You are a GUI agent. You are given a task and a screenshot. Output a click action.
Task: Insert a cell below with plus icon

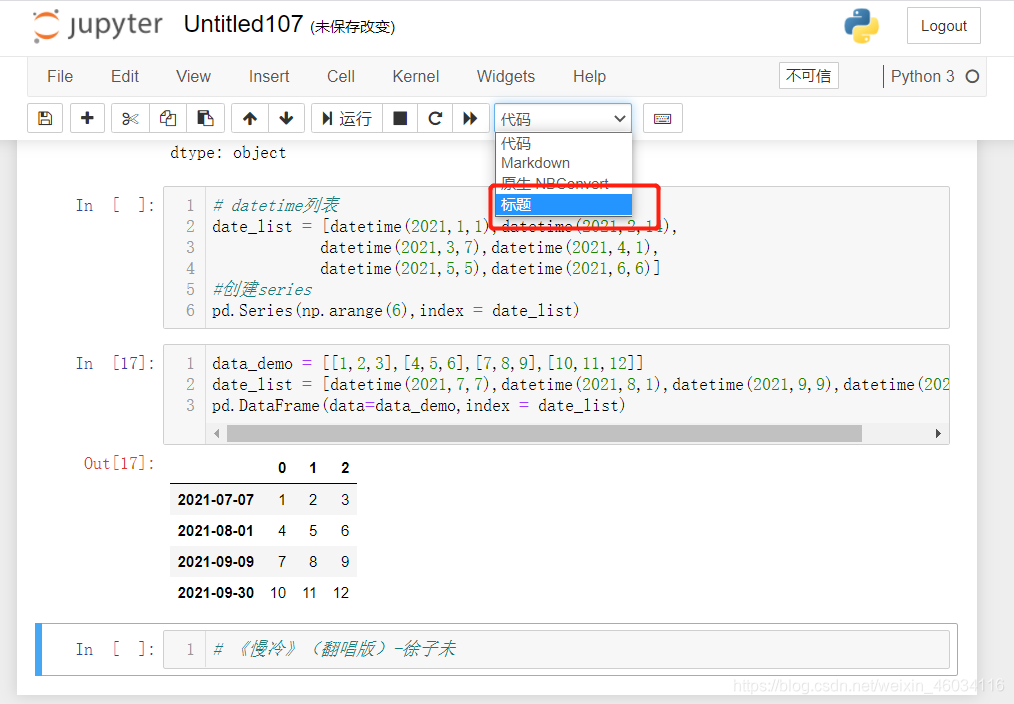[87, 118]
